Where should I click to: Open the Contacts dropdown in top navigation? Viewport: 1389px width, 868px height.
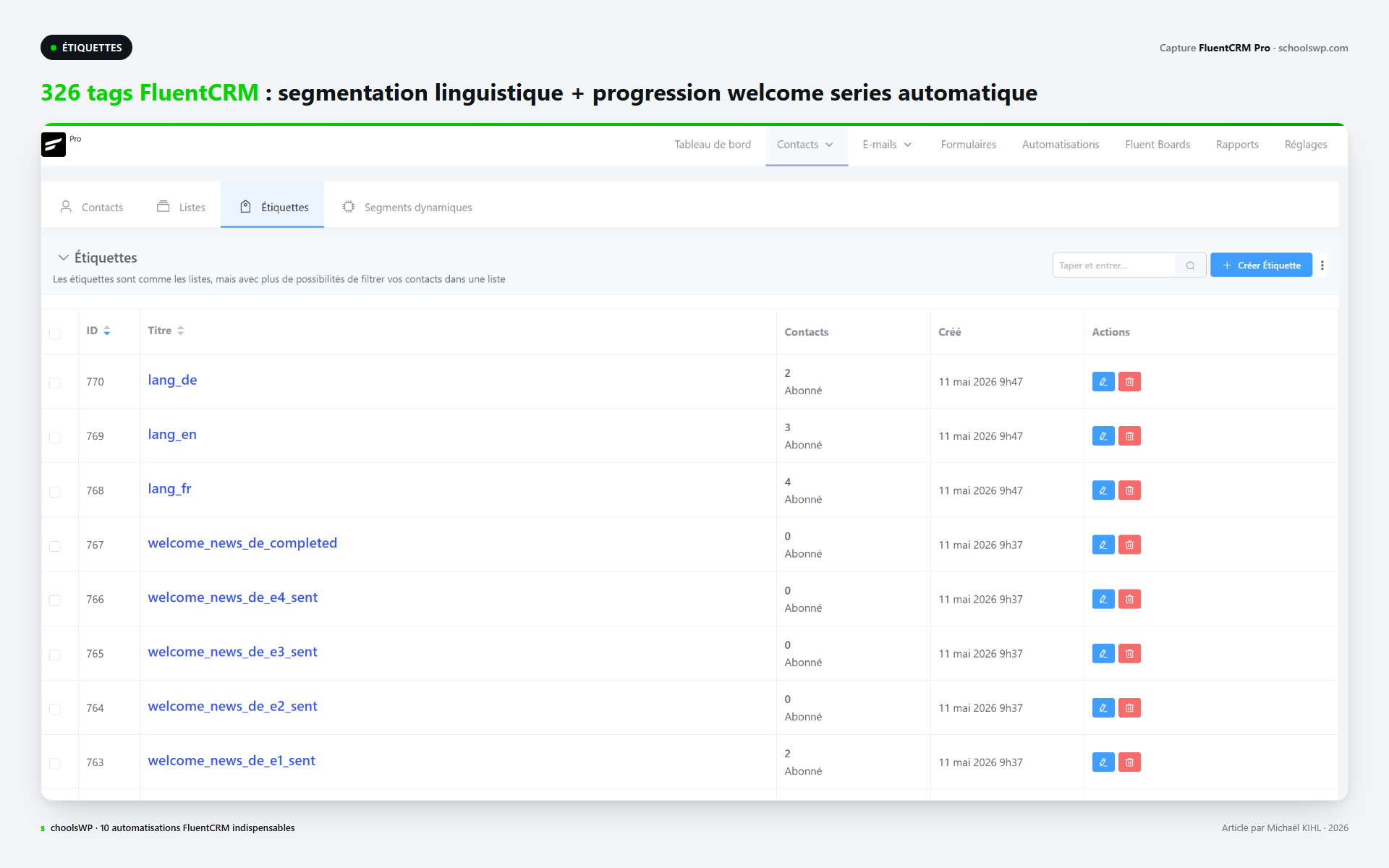point(806,145)
